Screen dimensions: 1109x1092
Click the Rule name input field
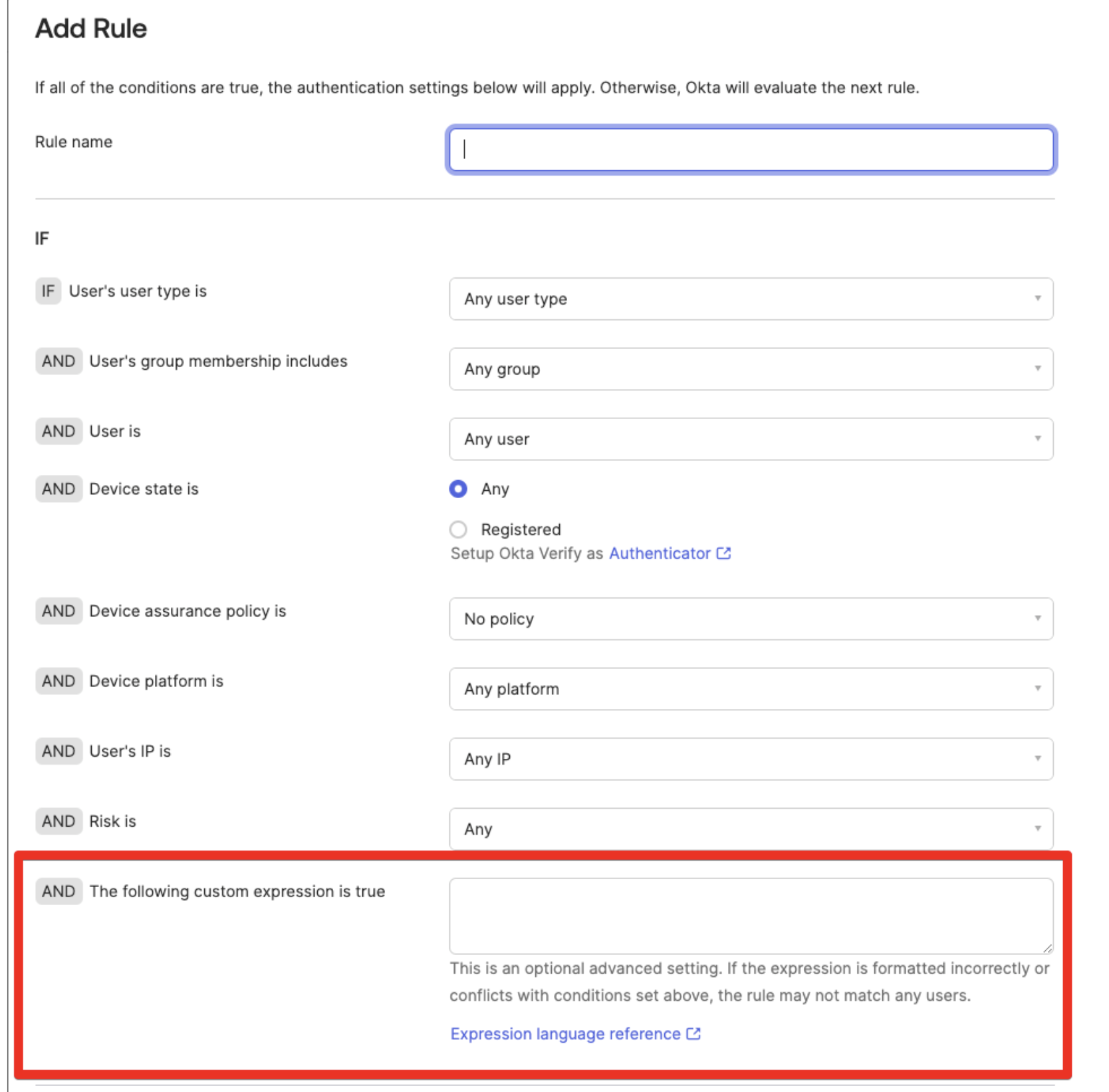pyautogui.click(x=751, y=149)
